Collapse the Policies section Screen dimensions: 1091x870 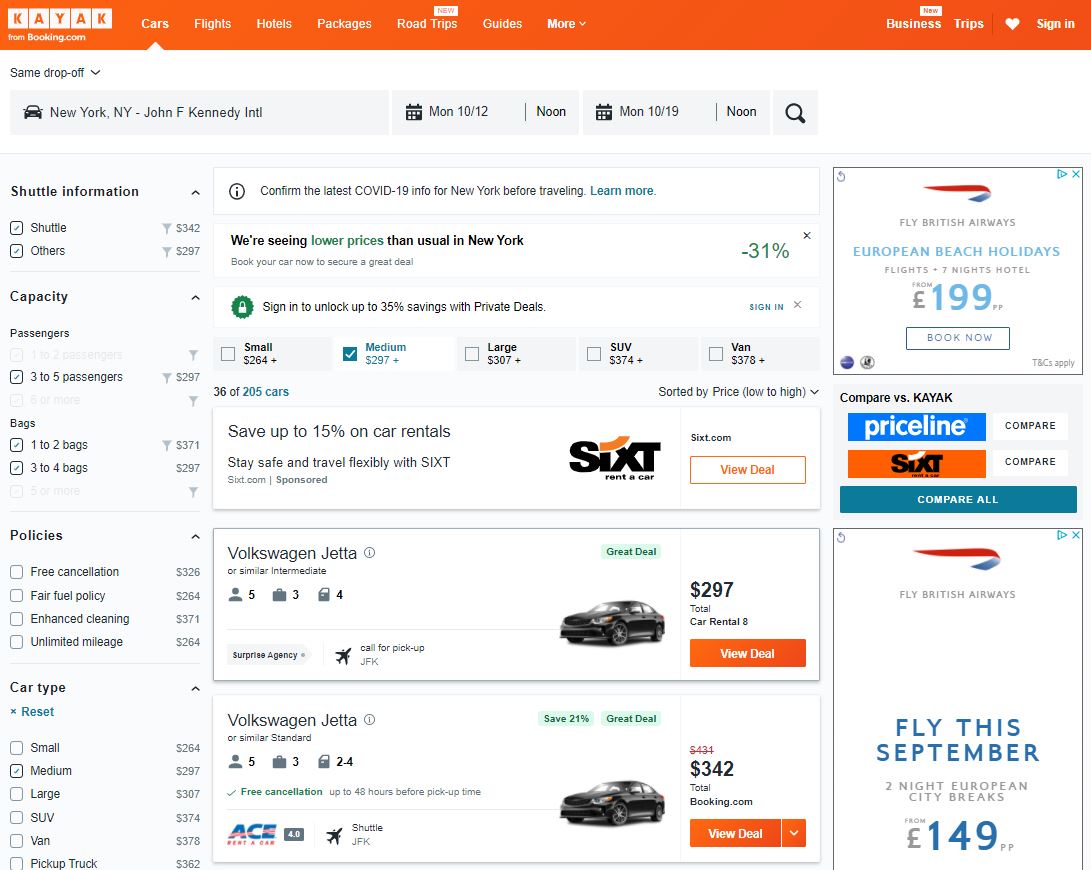click(196, 537)
